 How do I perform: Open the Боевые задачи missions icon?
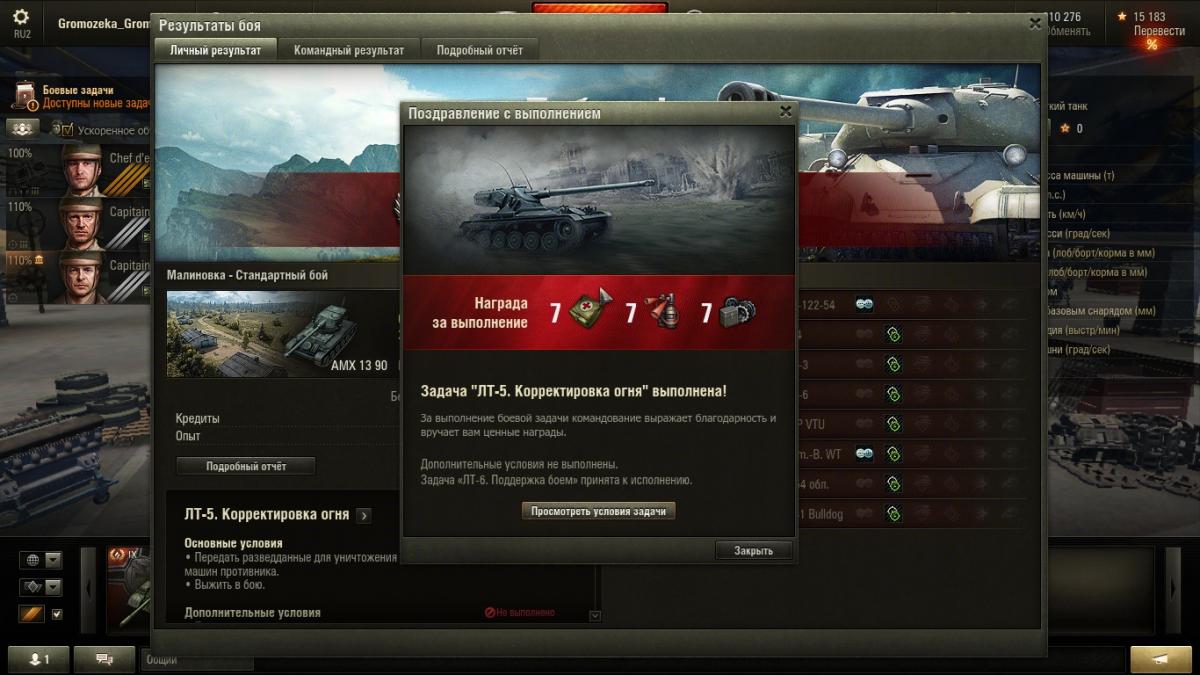(26, 96)
